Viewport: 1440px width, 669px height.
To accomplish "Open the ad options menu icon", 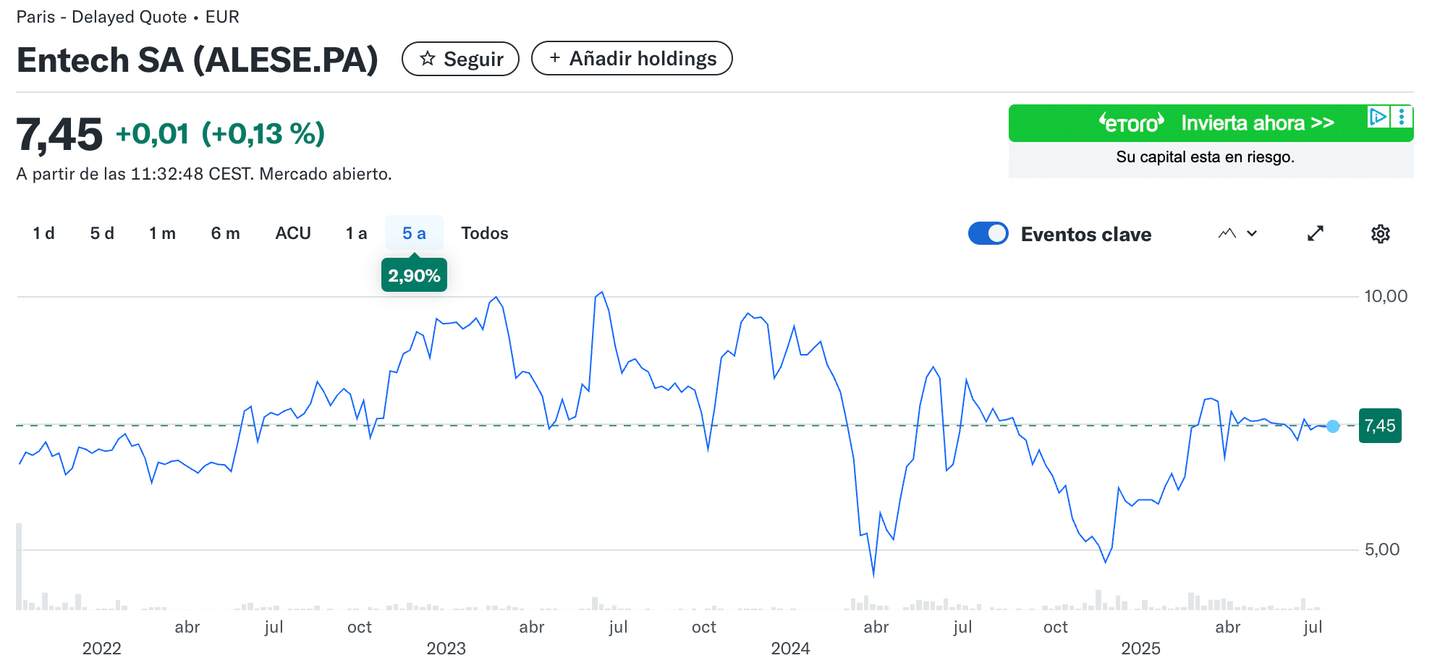I will click(x=1403, y=117).
